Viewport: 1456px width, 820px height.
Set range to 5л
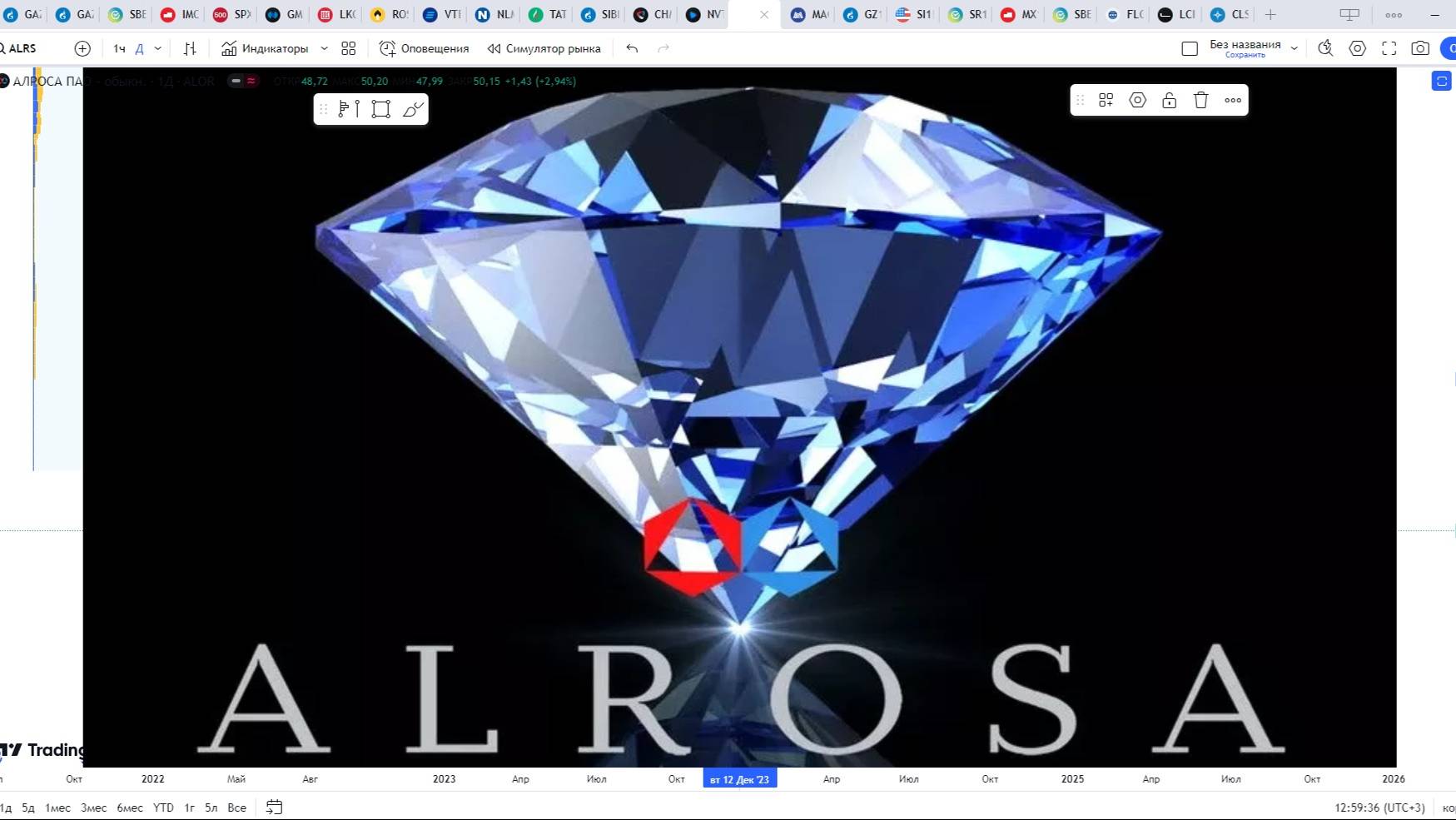pos(211,808)
